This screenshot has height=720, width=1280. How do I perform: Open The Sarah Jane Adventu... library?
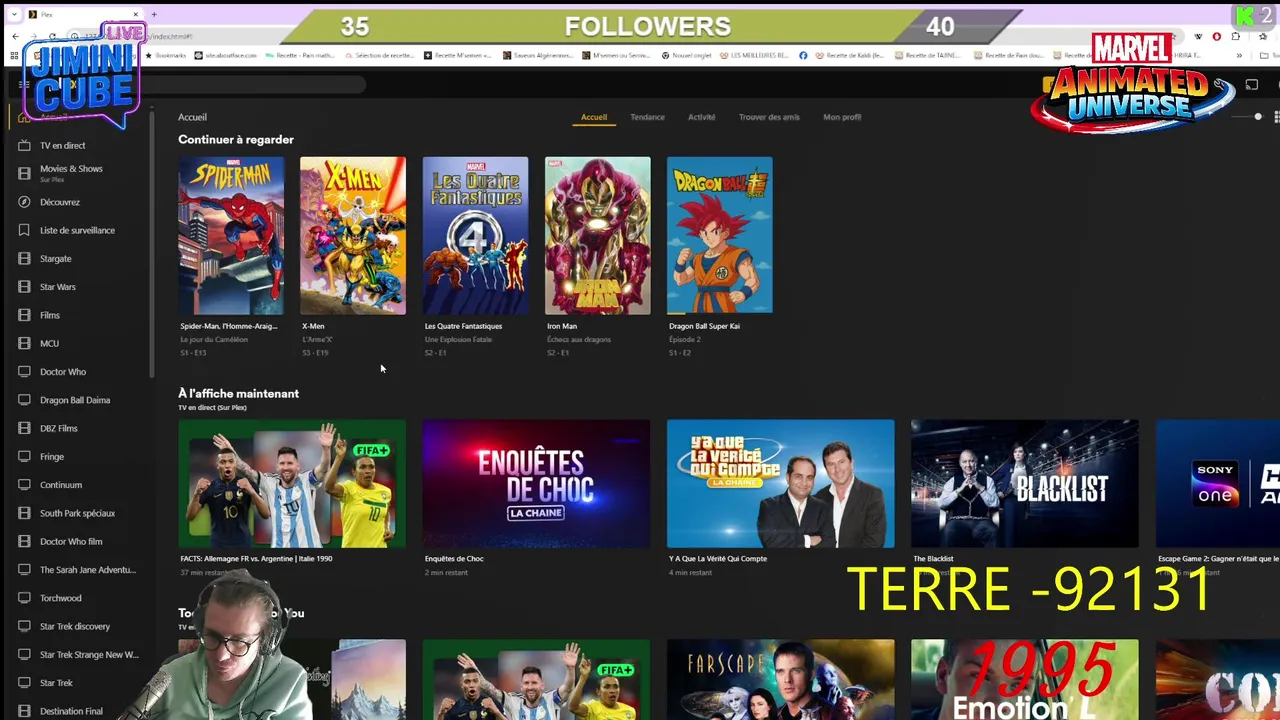[87, 570]
